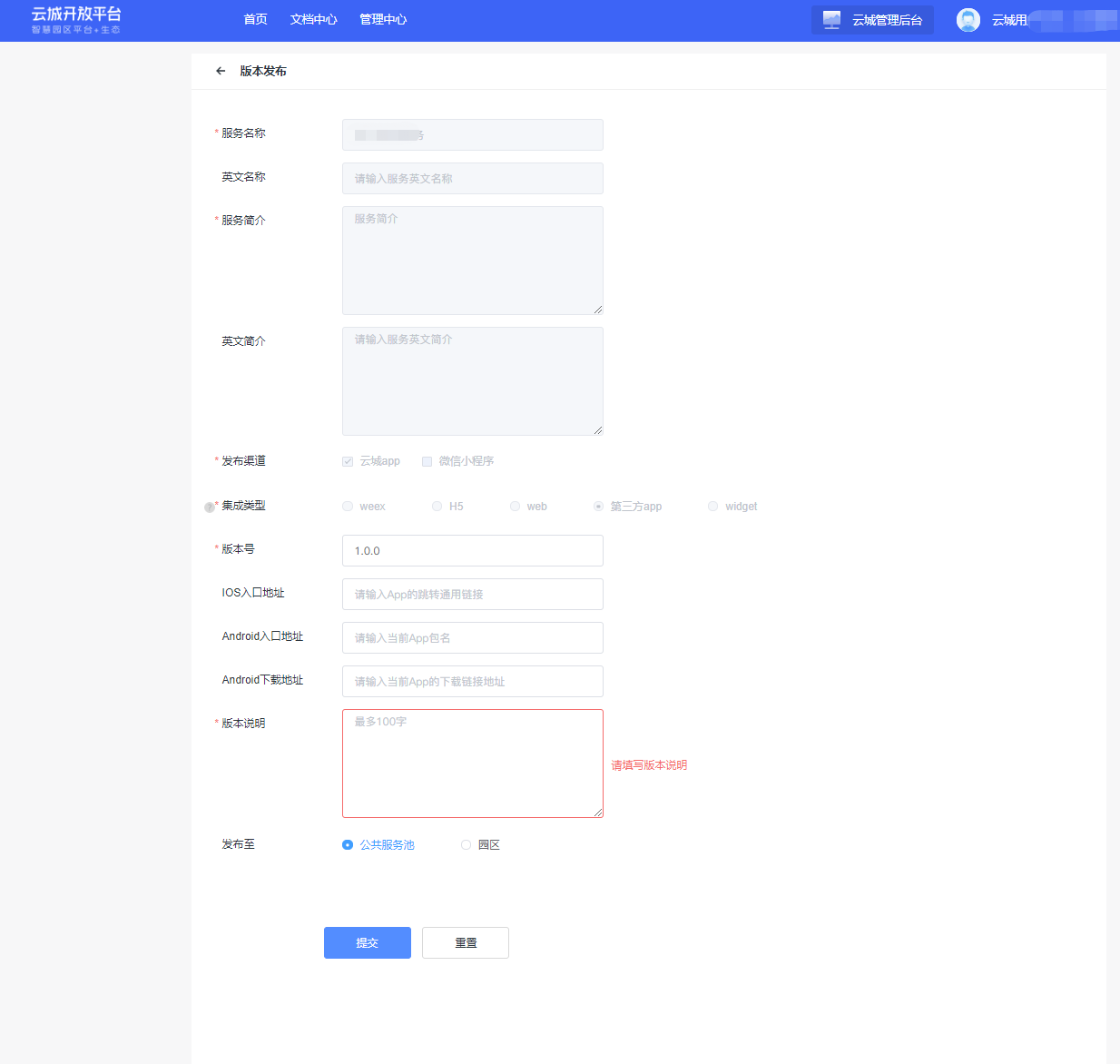Image resolution: width=1120 pixels, height=1064 pixels.
Task: Focus the IOS入口地址 input field
Action: pos(473,595)
